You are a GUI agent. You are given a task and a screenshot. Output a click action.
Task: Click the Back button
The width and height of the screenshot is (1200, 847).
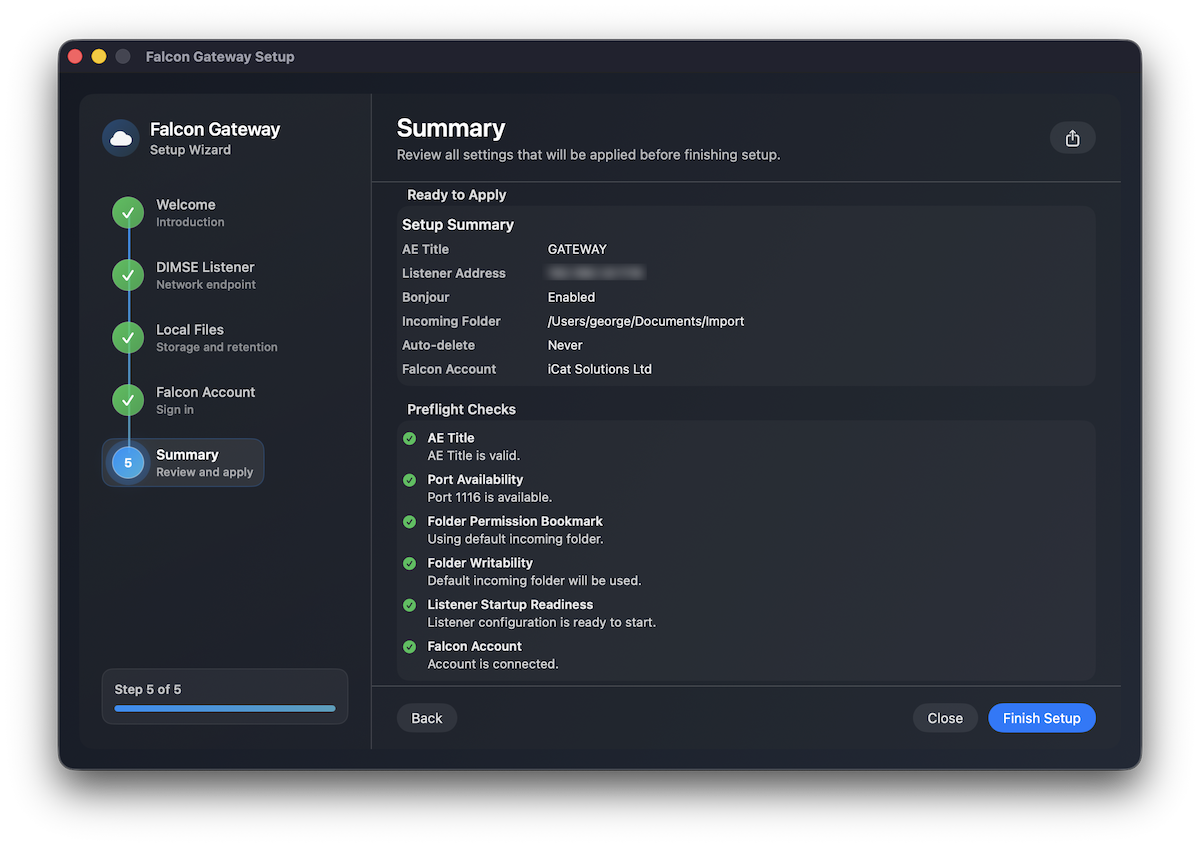point(427,717)
